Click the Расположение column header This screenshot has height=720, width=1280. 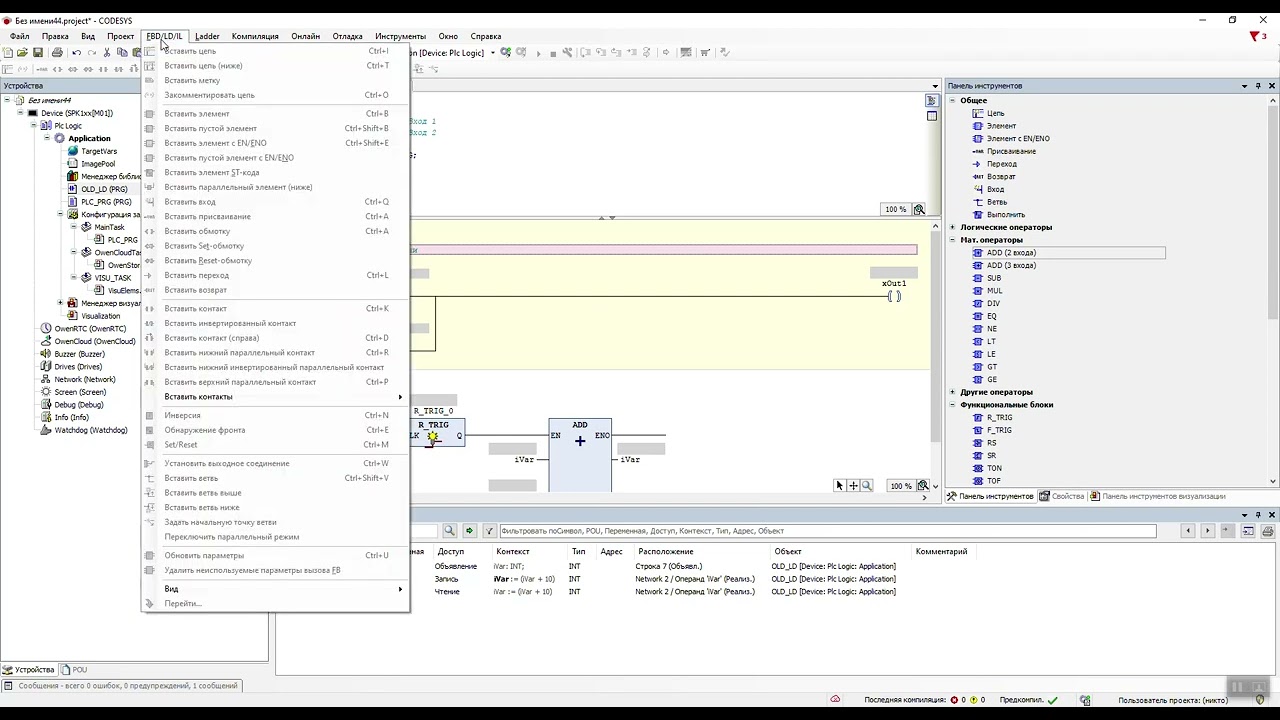click(666, 552)
